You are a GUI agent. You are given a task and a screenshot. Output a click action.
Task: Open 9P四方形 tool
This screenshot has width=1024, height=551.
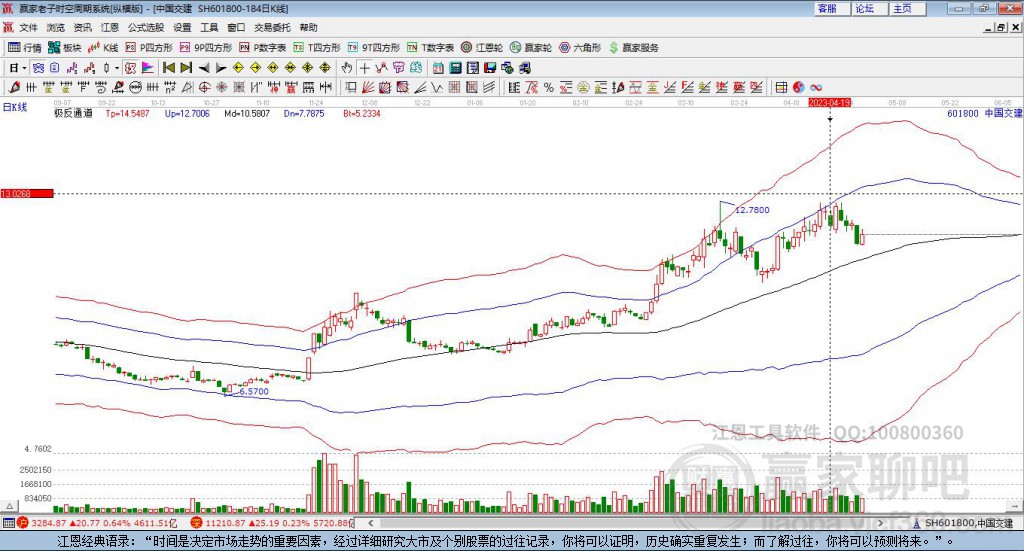click(x=206, y=48)
